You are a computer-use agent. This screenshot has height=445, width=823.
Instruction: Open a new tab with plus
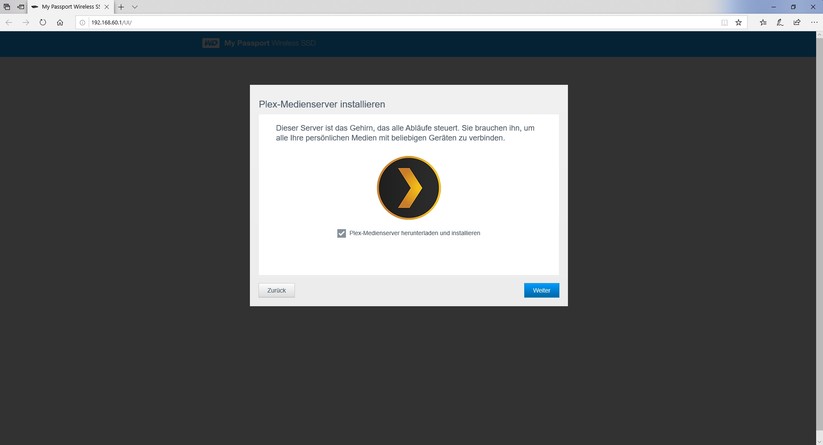(x=121, y=7)
